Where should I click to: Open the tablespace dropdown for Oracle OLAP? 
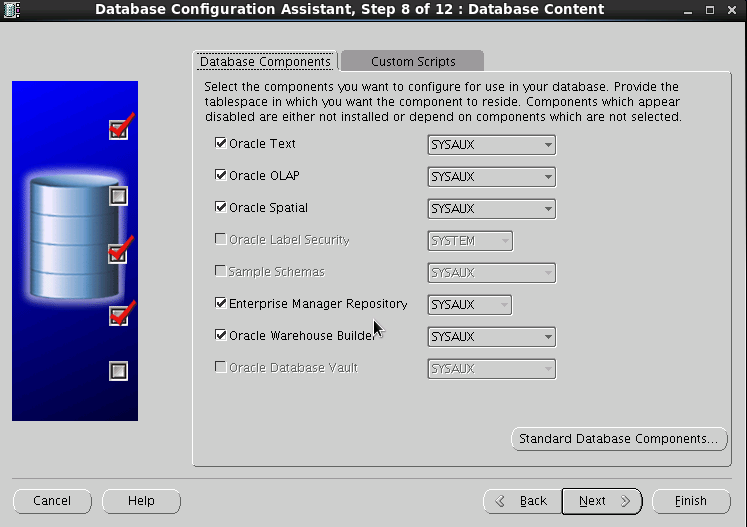tap(492, 177)
